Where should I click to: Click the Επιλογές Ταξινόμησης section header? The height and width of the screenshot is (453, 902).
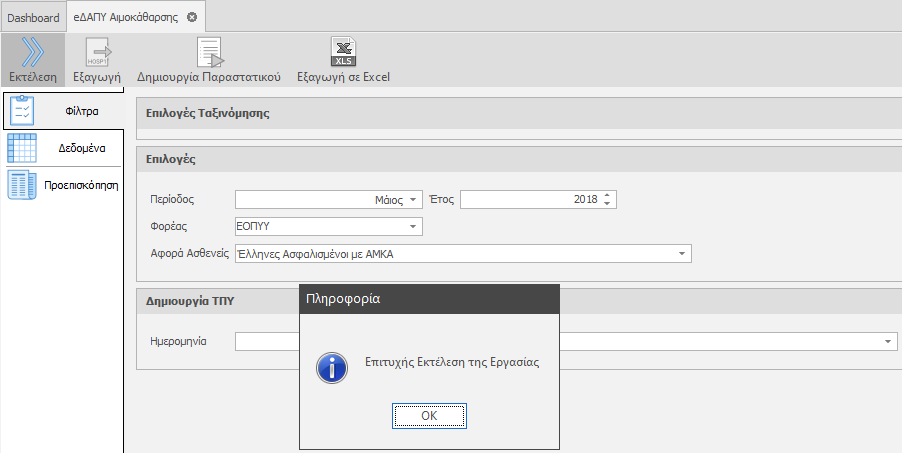(x=208, y=113)
